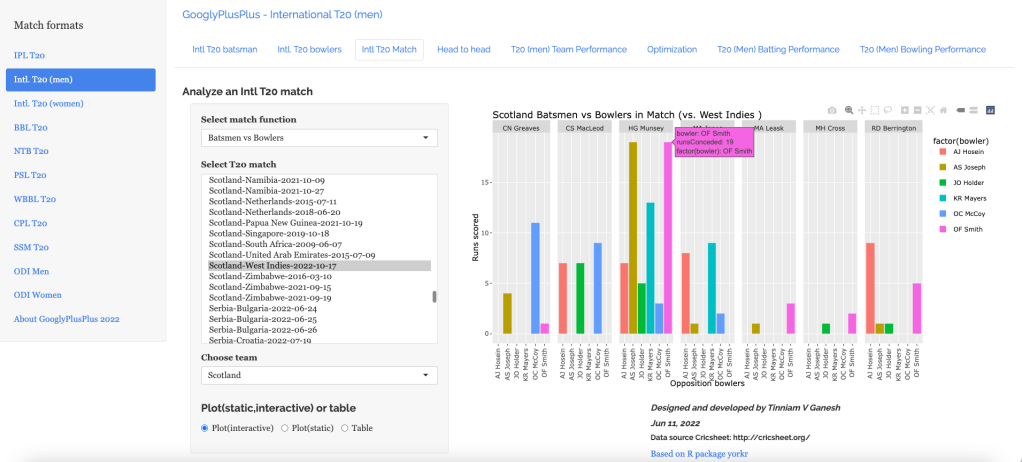Image resolution: width=1022 pixels, height=462 pixels.
Task: Switch to the Head to head tab
Action: [x=463, y=49]
